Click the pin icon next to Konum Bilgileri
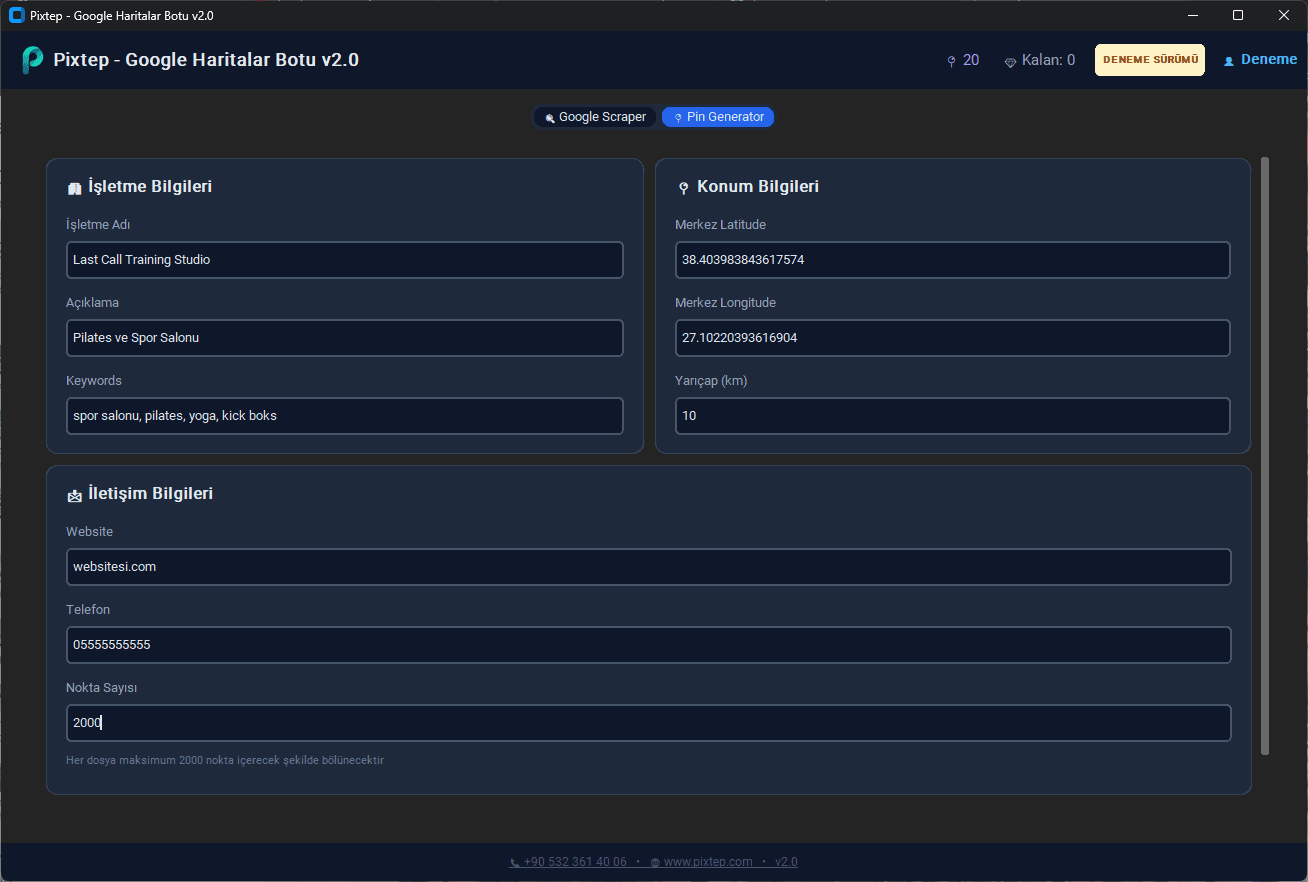The image size is (1308, 882). pyautogui.click(x=684, y=188)
